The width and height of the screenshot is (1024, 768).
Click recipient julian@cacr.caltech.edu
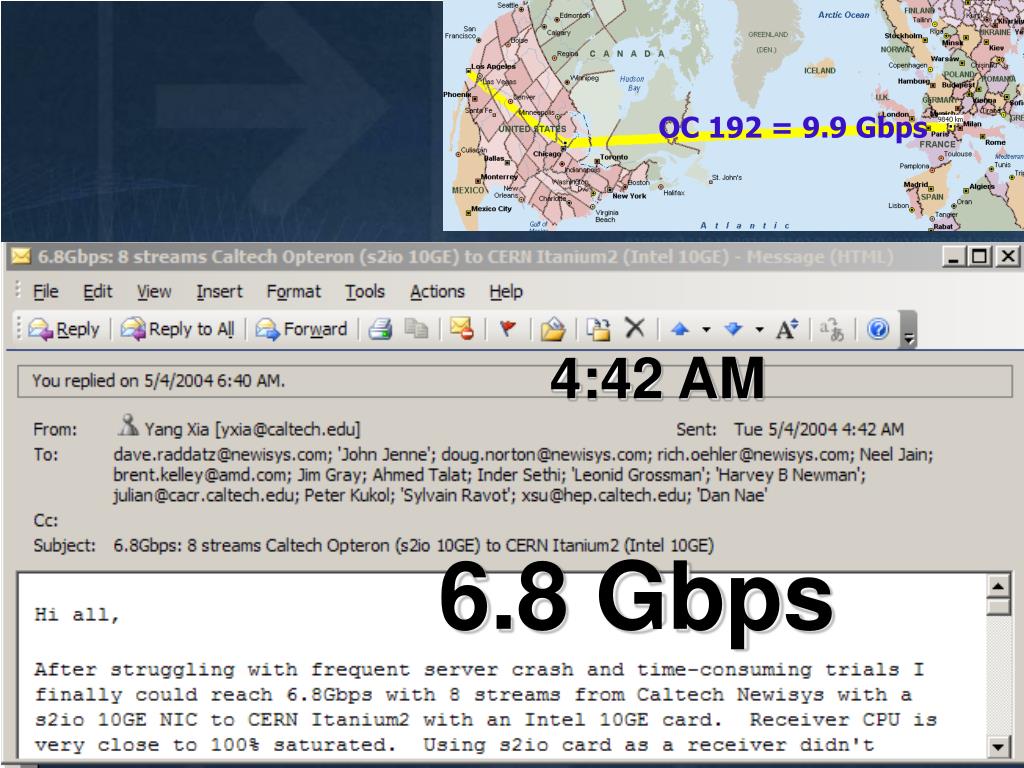(x=204, y=496)
